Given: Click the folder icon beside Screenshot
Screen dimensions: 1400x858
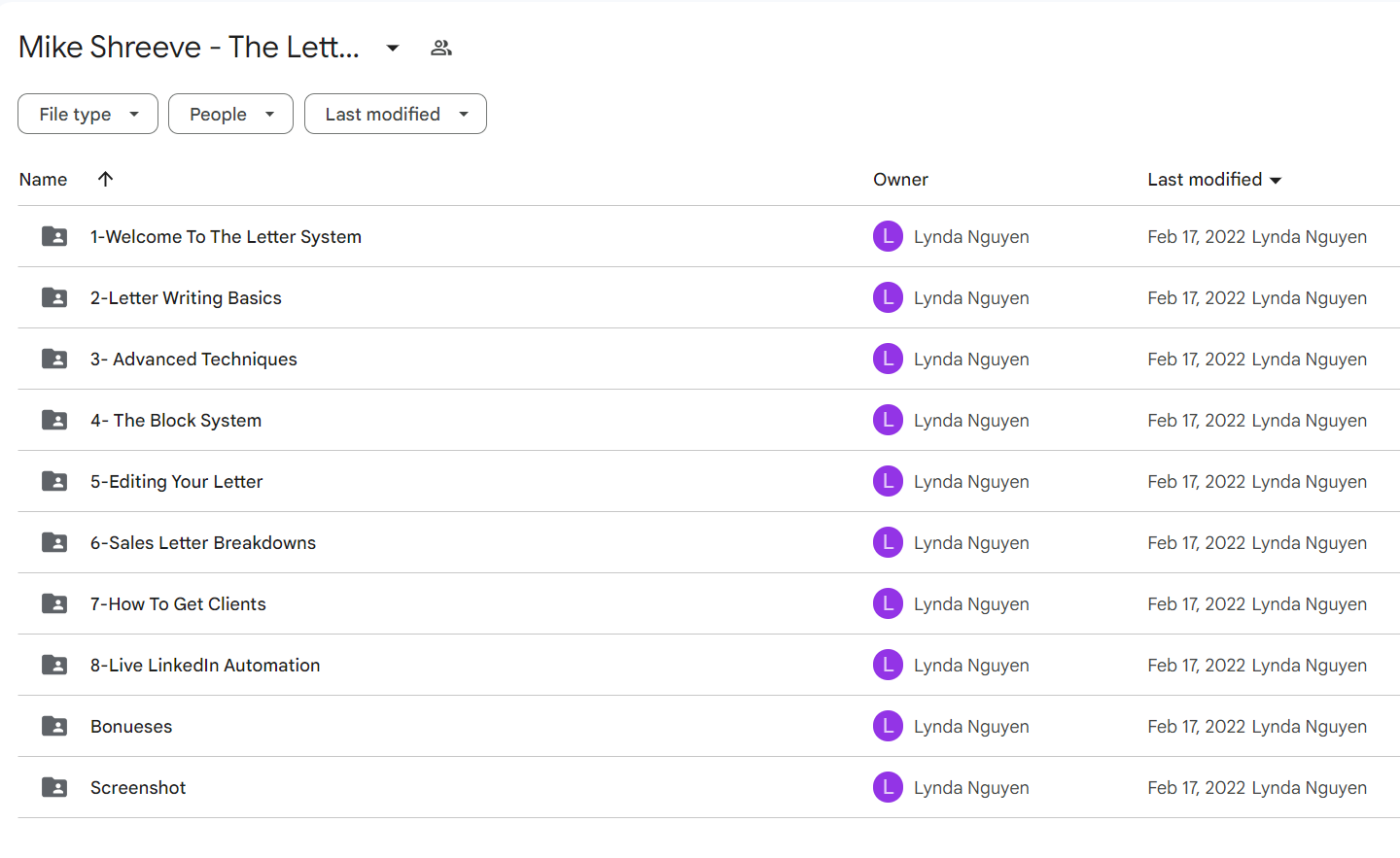Looking at the screenshot, I should [54, 787].
